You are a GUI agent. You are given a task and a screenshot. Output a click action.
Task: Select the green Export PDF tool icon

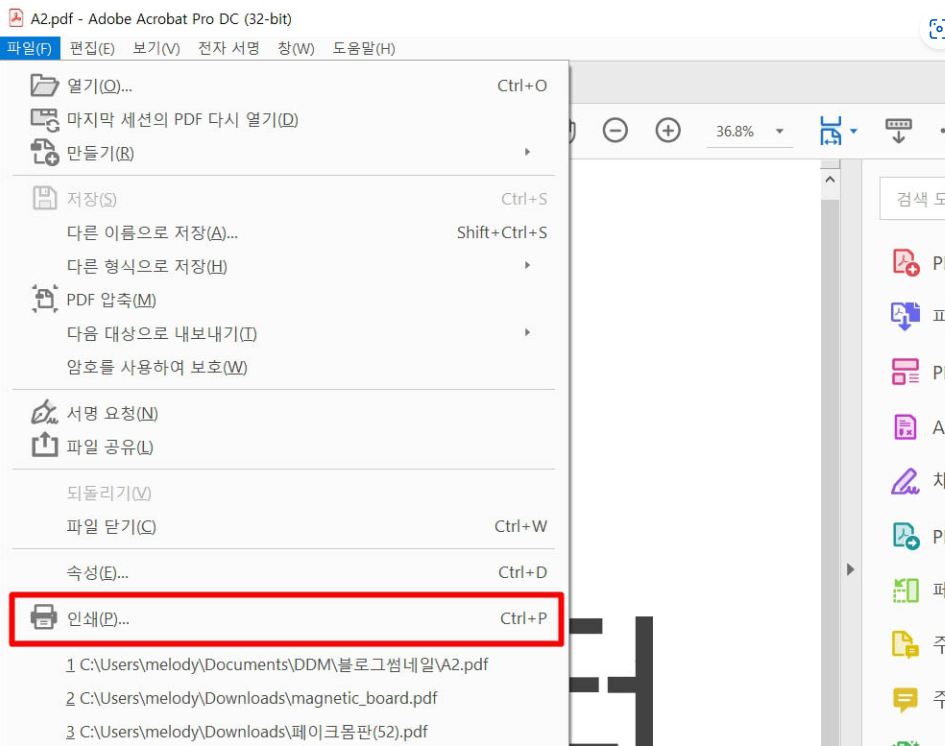906,536
